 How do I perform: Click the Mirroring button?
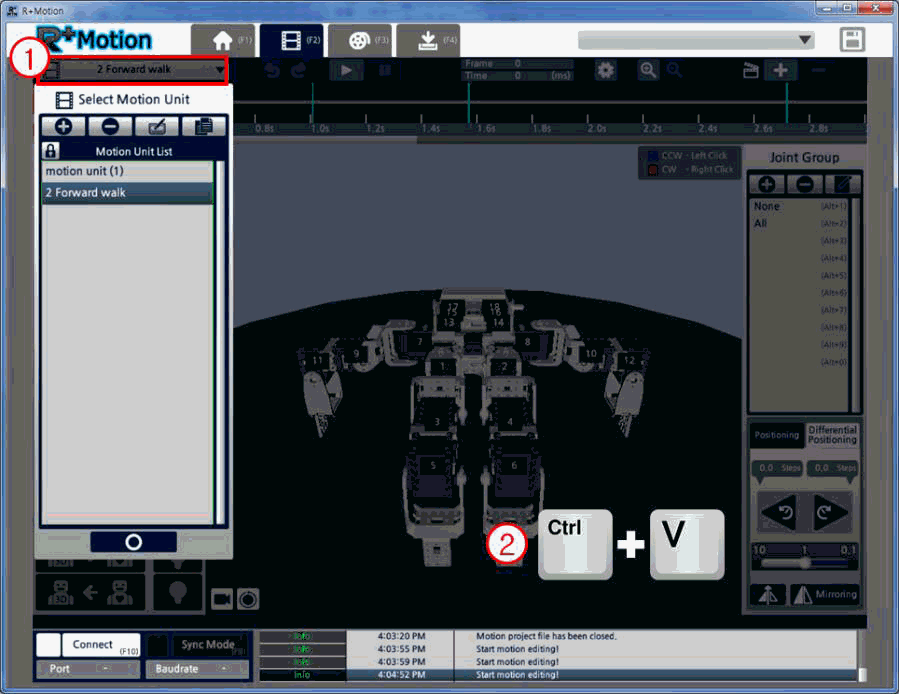824,595
